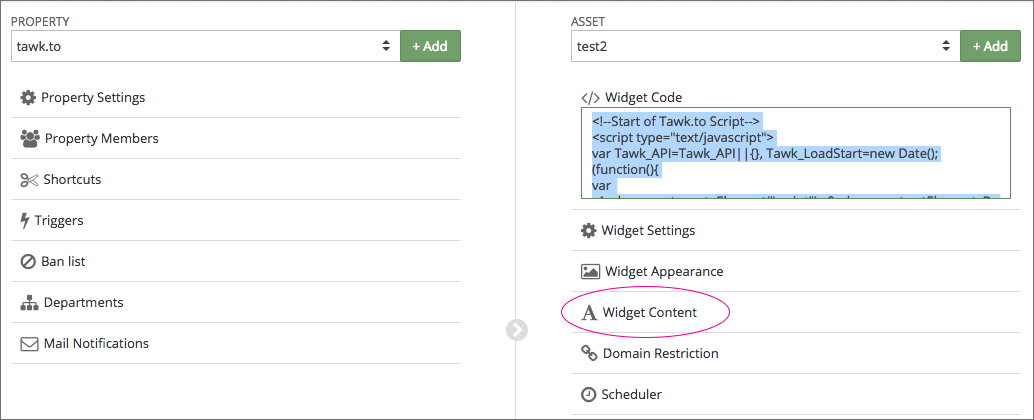The height and width of the screenshot is (420, 1034).
Task: Click the Property Settings gear icon
Action: [x=28, y=98]
